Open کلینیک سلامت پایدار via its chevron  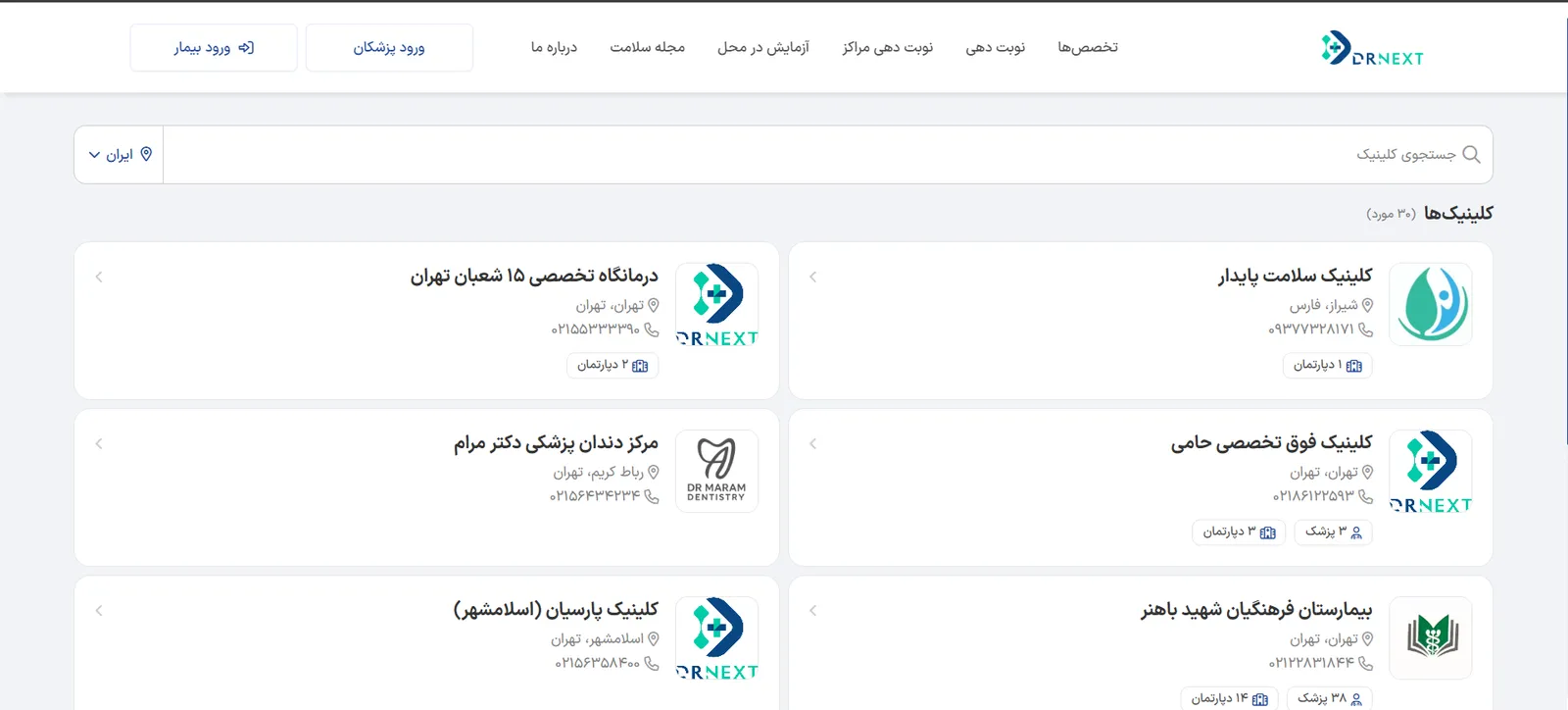click(812, 277)
